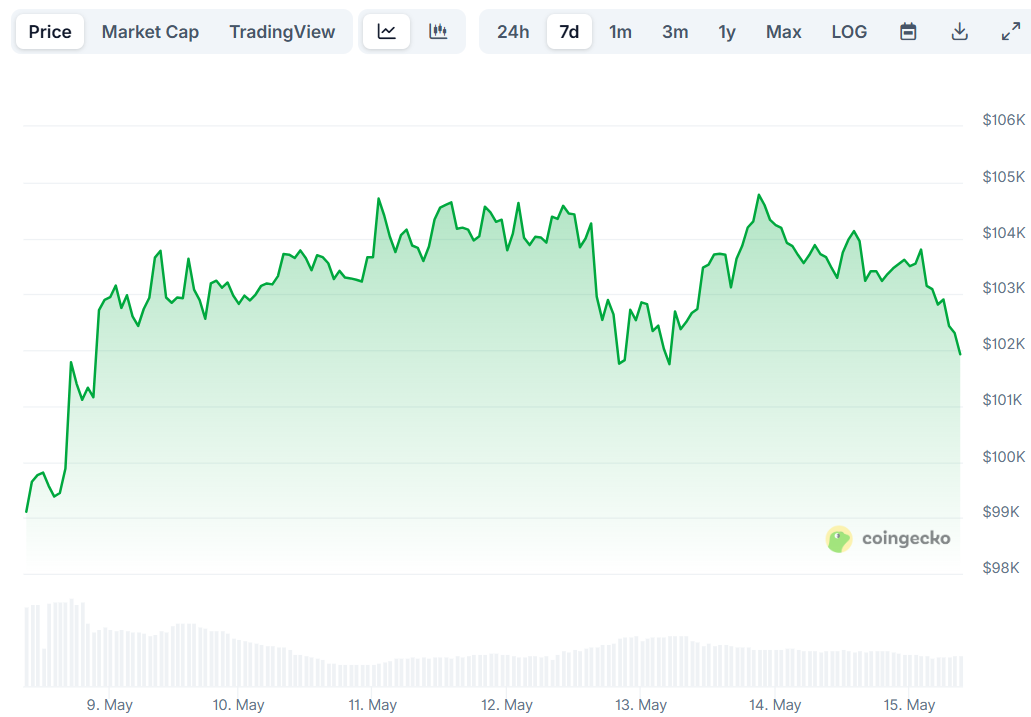This screenshot has height=717, width=1031.
Task: View the 1-year price chart
Action: [726, 31]
